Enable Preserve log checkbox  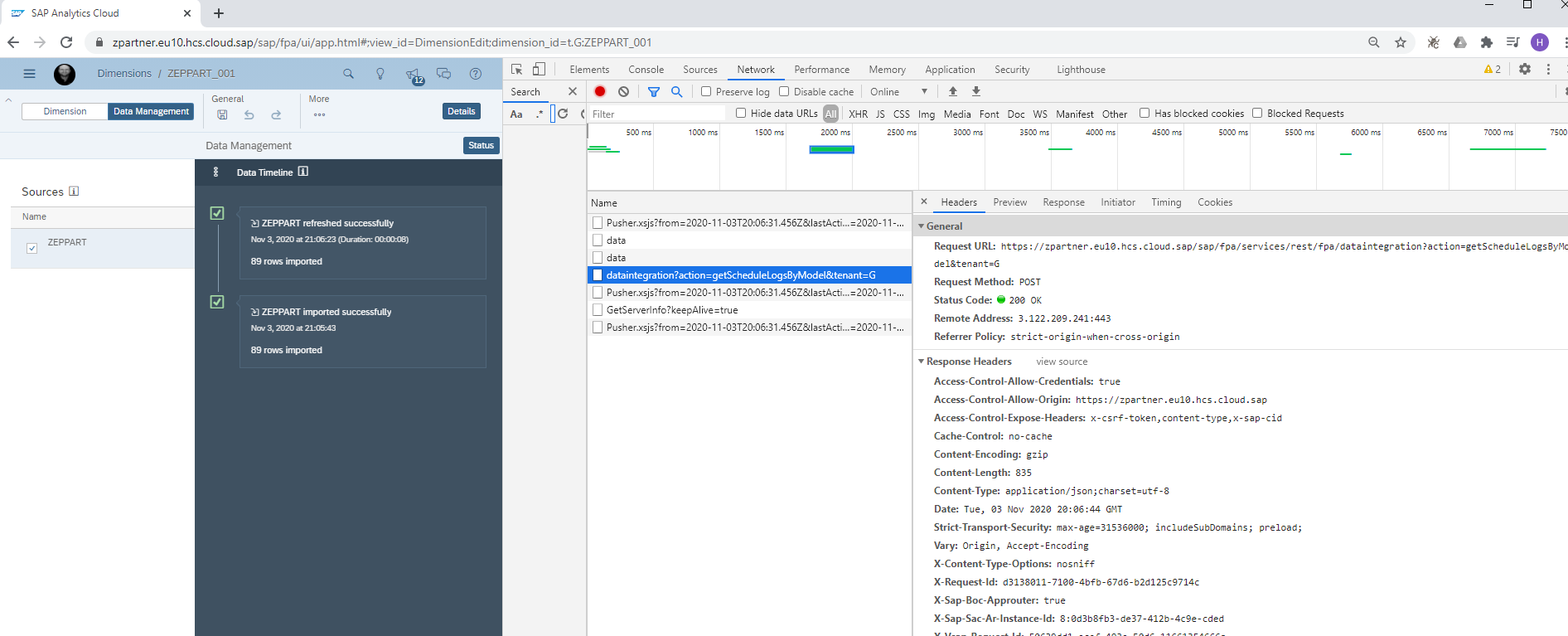(706, 91)
